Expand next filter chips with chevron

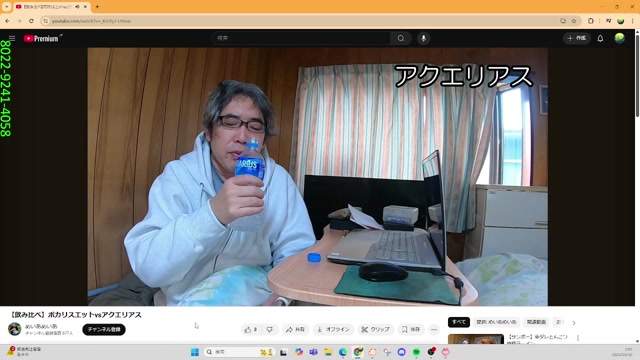[574, 322]
